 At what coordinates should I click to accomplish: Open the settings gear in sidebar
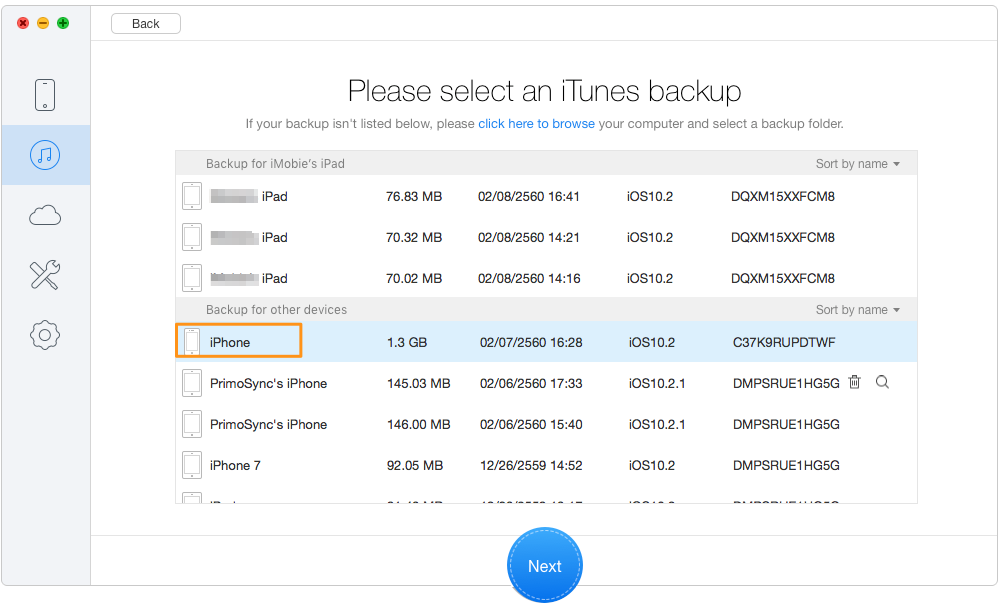coord(45,335)
